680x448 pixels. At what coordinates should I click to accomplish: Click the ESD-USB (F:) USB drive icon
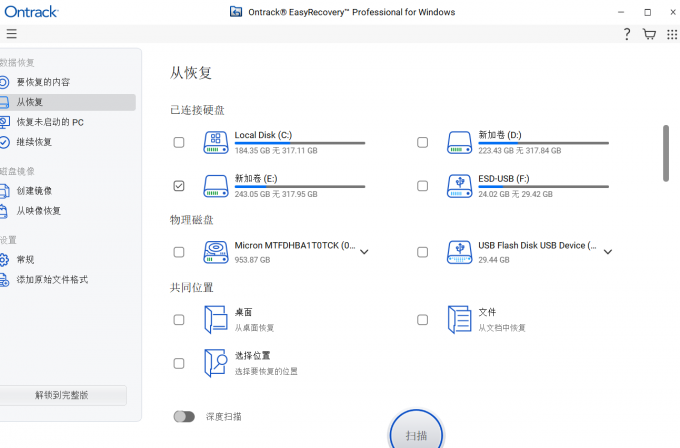[460, 186]
